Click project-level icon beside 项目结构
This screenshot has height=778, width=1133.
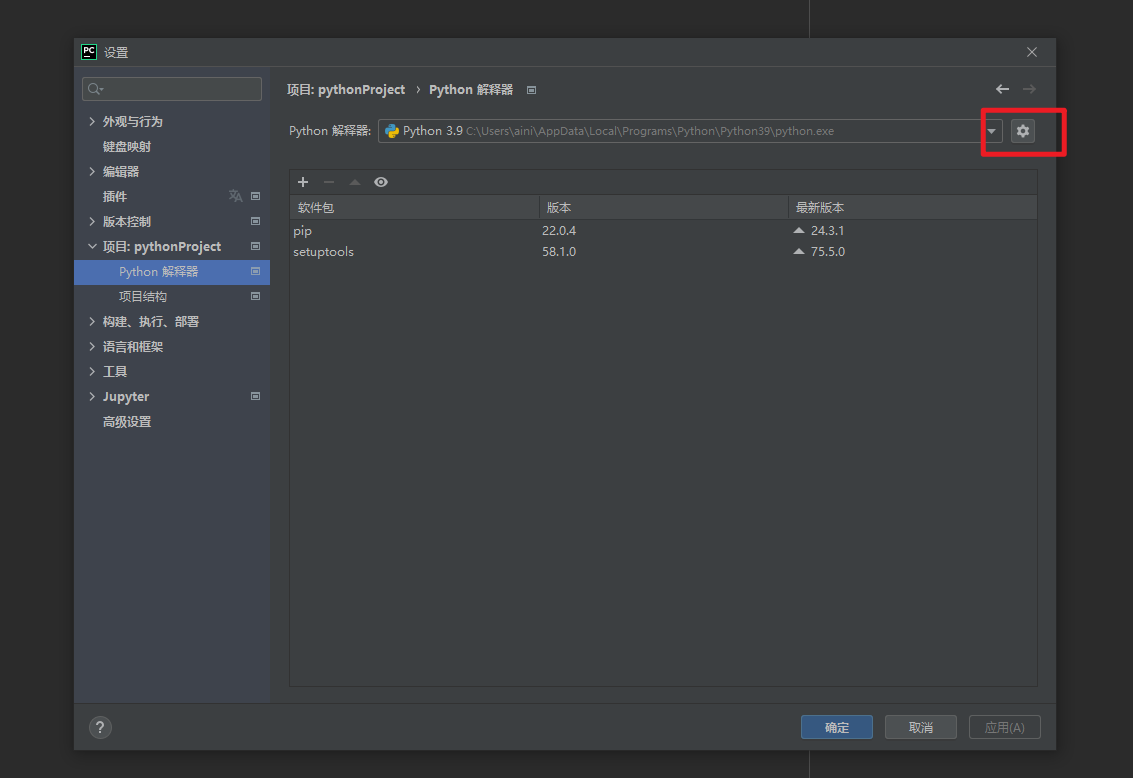click(x=255, y=296)
